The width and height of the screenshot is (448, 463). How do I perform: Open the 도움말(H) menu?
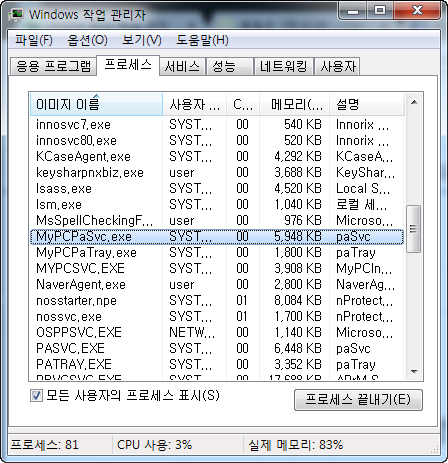(202, 40)
